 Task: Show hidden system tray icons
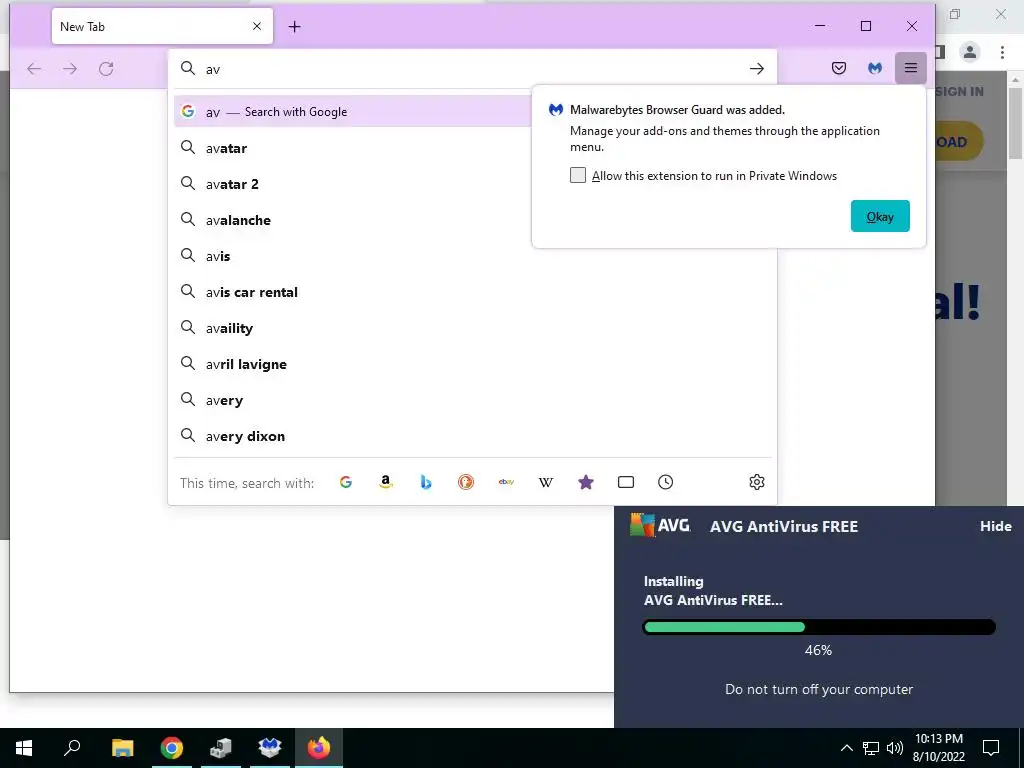coord(846,748)
